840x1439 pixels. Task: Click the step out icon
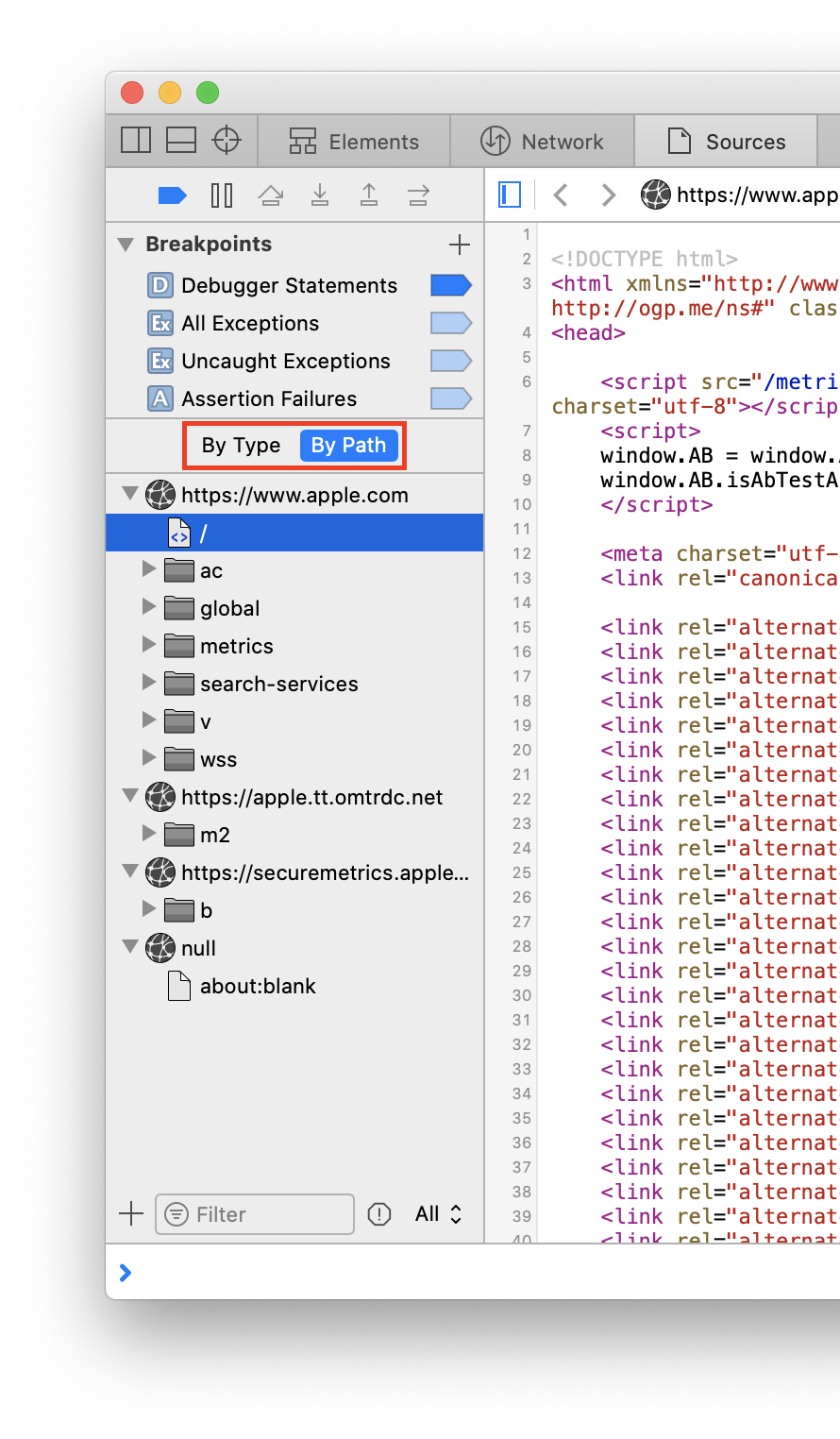[x=369, y=195]
